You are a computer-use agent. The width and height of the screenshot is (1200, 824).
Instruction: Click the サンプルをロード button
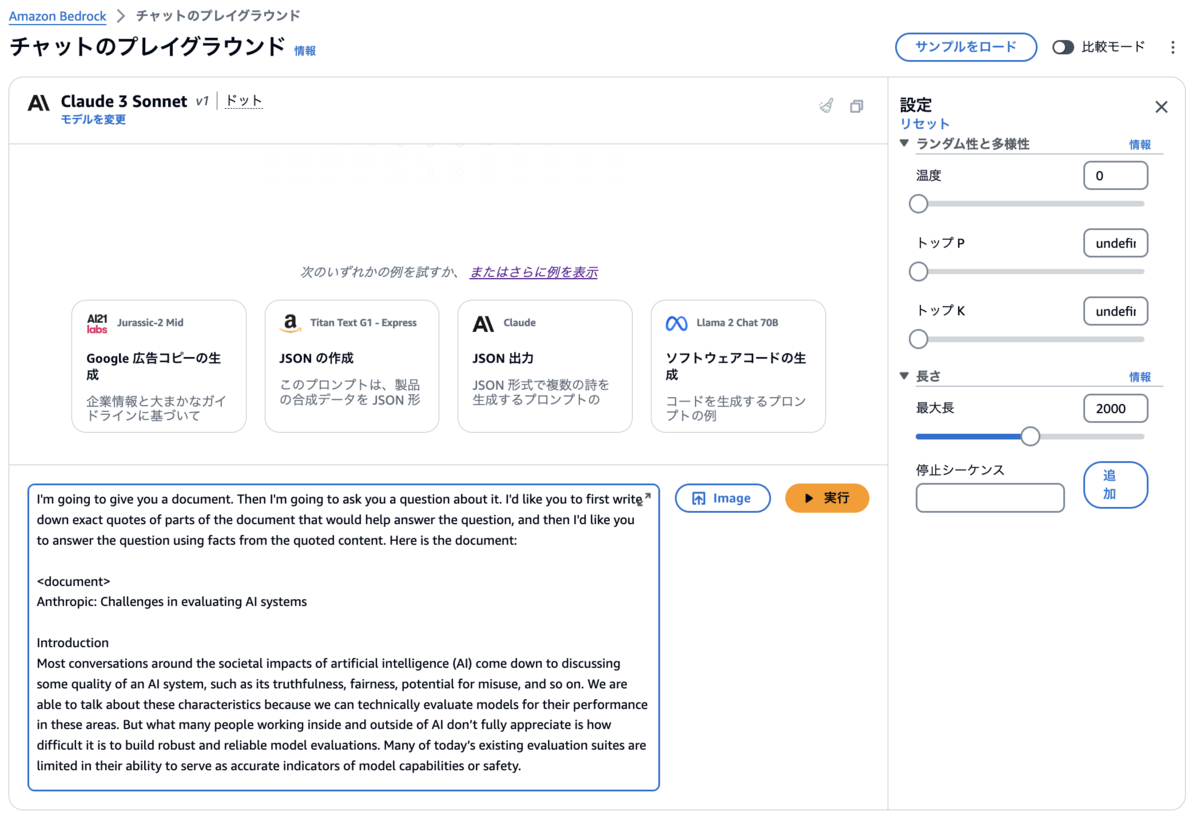966,47
